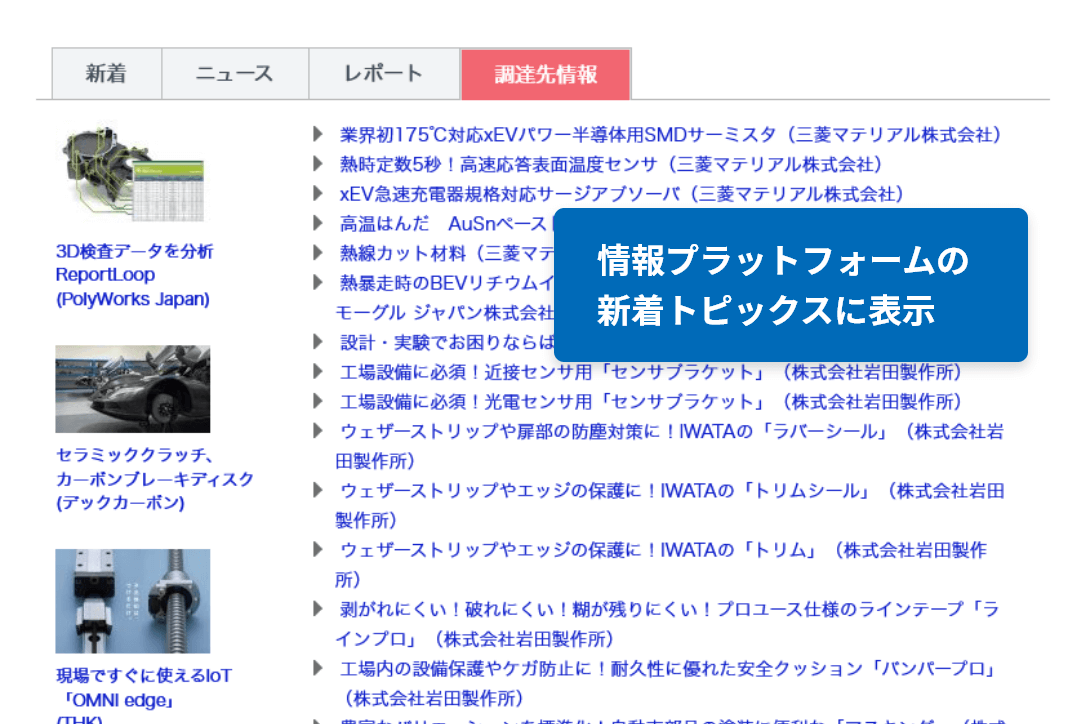This screenshot has width=1086, height=724.
Task: Open the IWATAの「ラバーシール」 link
Action: (x=670, y=446)
